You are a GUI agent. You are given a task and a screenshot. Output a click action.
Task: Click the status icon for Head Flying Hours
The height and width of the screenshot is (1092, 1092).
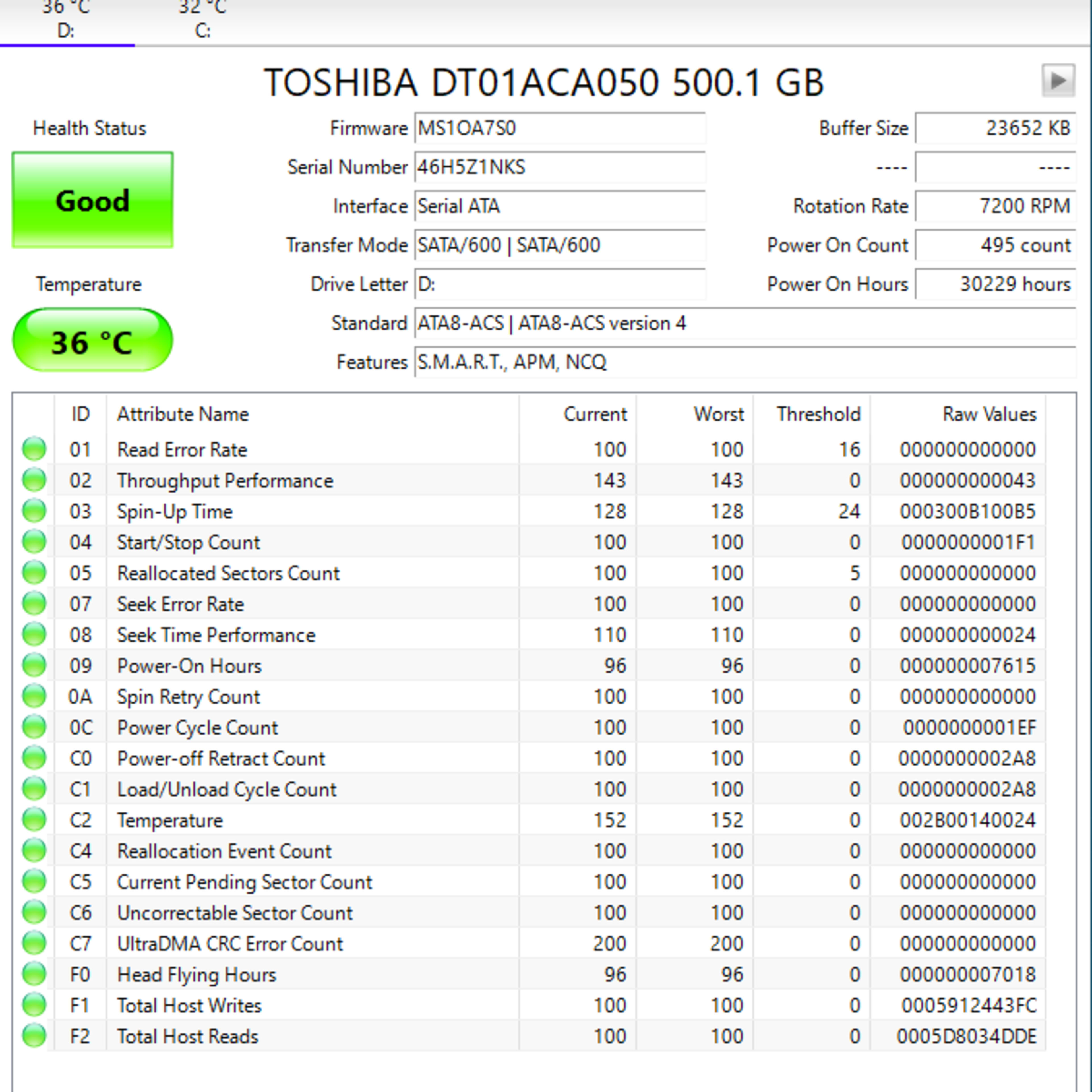point(34,974)
